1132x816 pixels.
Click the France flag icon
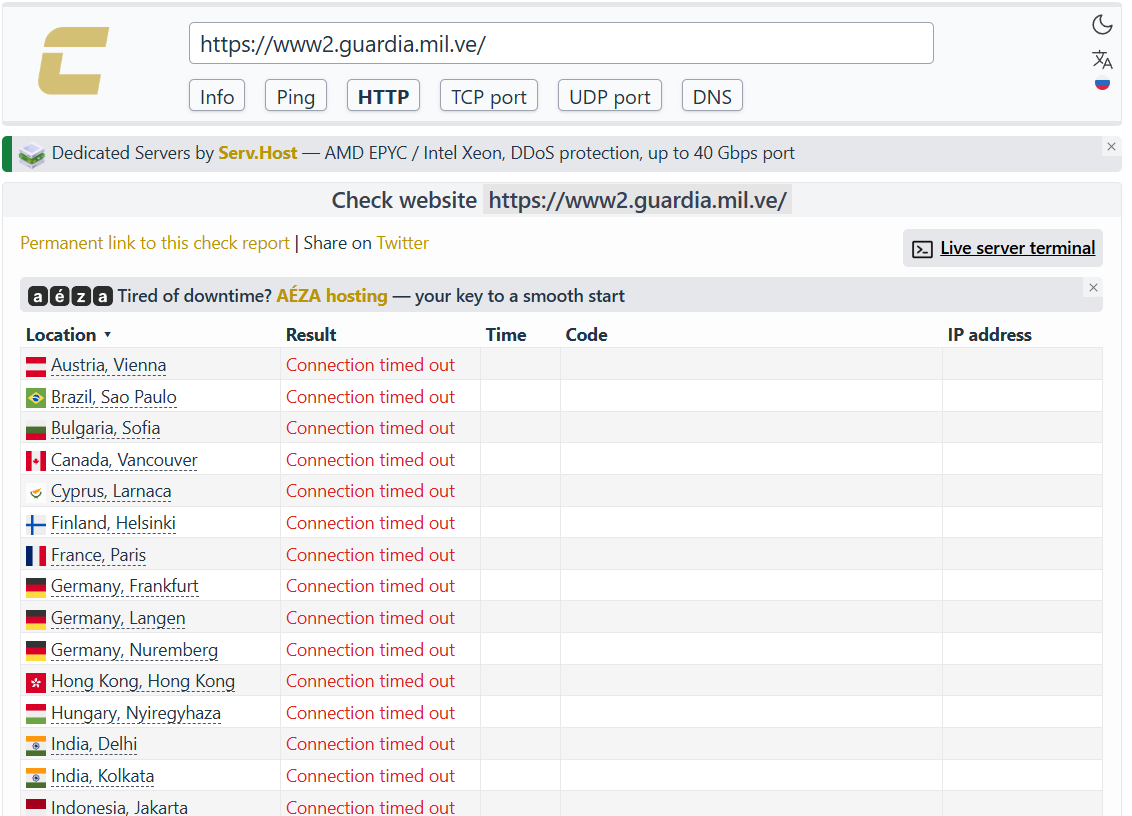[x=36, y=556]
